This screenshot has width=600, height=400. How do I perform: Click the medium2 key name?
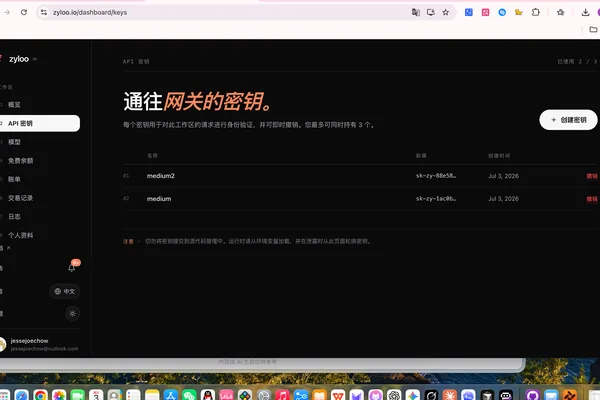(161, 176)
